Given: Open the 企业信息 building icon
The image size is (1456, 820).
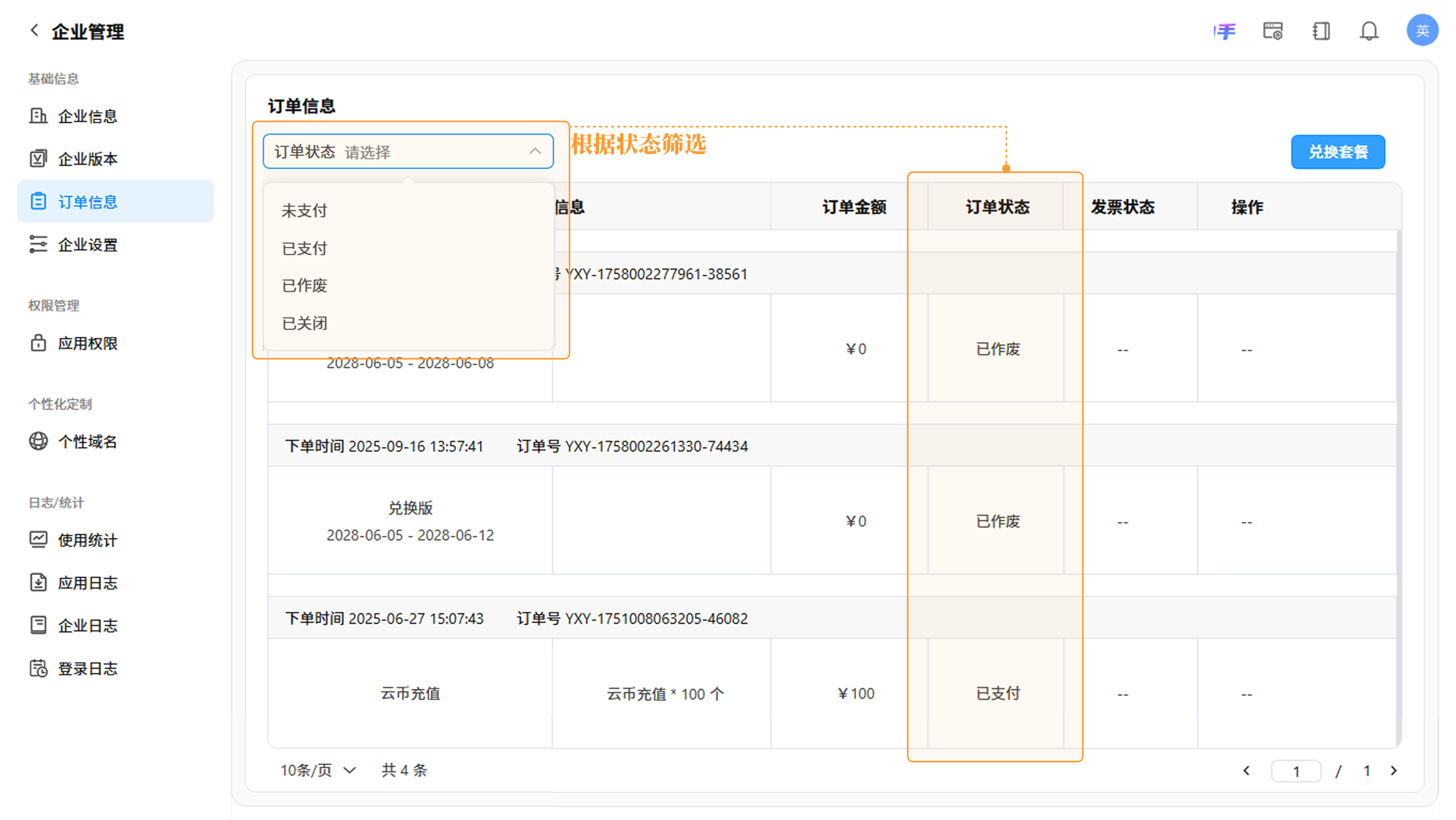Looking at the screenshot, I should pyautogui.click(x=38, y=116).
